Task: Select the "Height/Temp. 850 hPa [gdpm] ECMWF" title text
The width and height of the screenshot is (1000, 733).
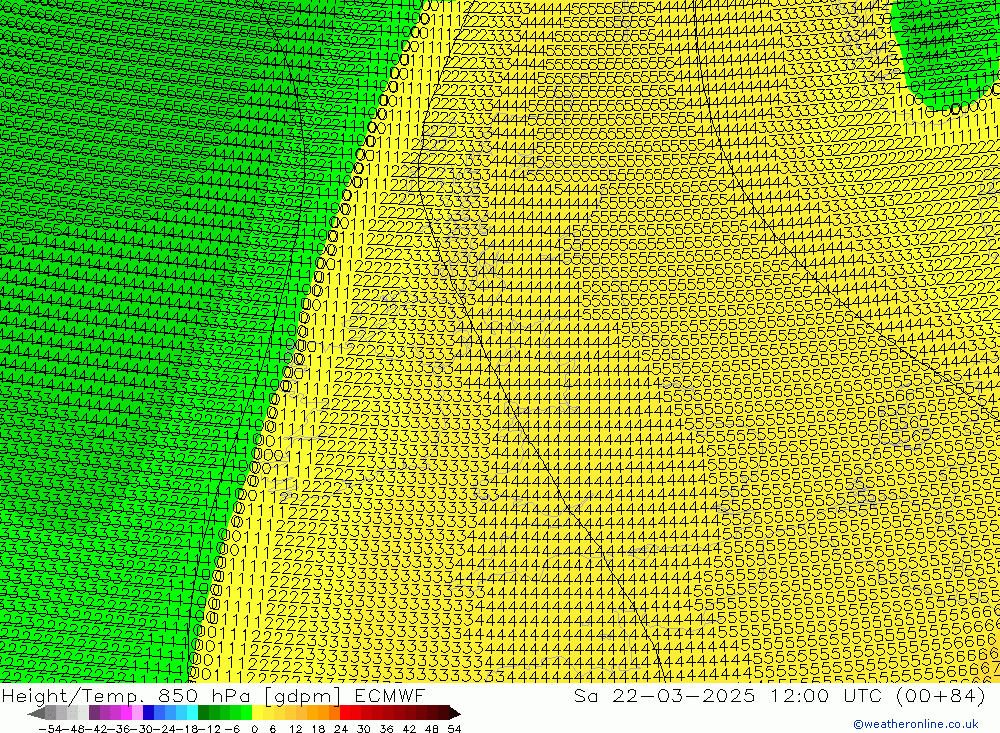Action: (x=213, y=695)
